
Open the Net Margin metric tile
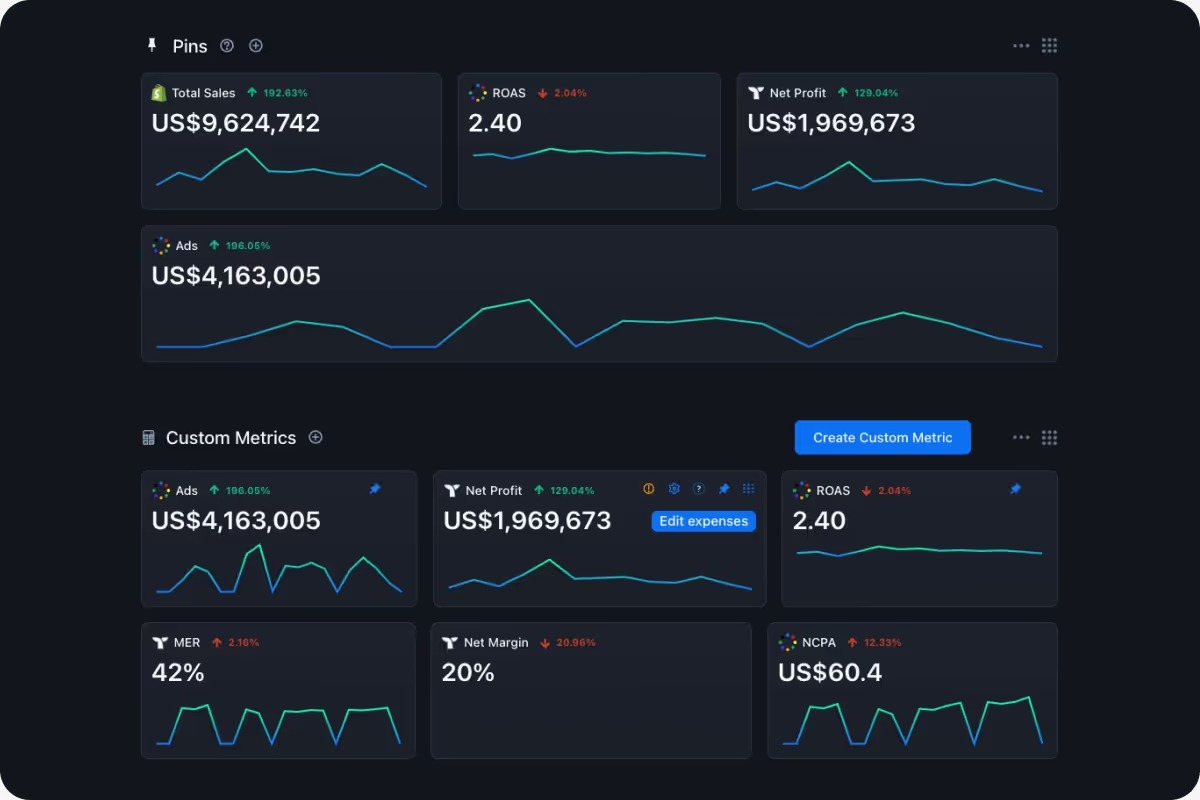point(590,690)
